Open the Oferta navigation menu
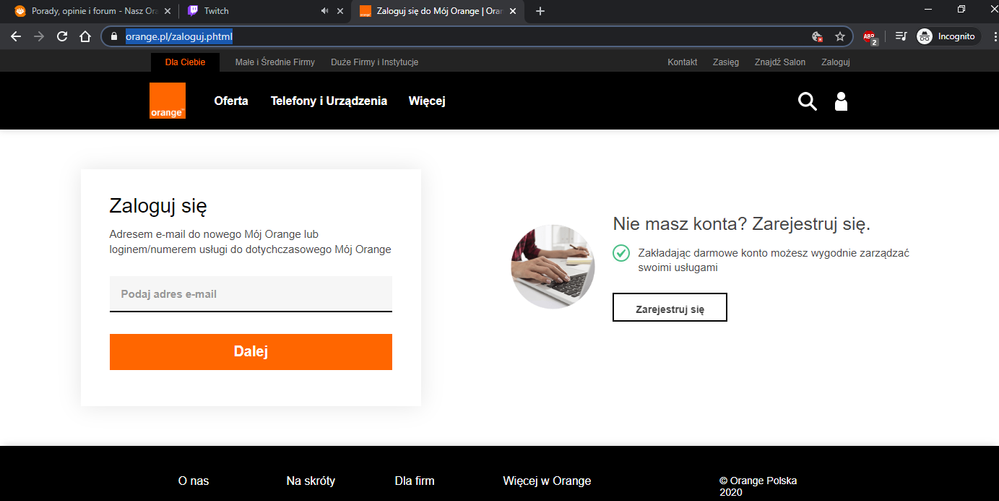This screenshot has height=501, width=999. point(231,101)
